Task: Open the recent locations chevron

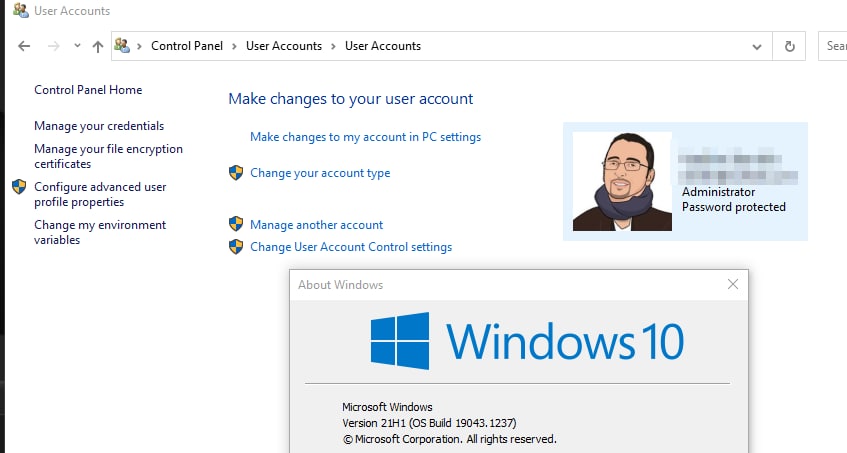Action: 77,46
